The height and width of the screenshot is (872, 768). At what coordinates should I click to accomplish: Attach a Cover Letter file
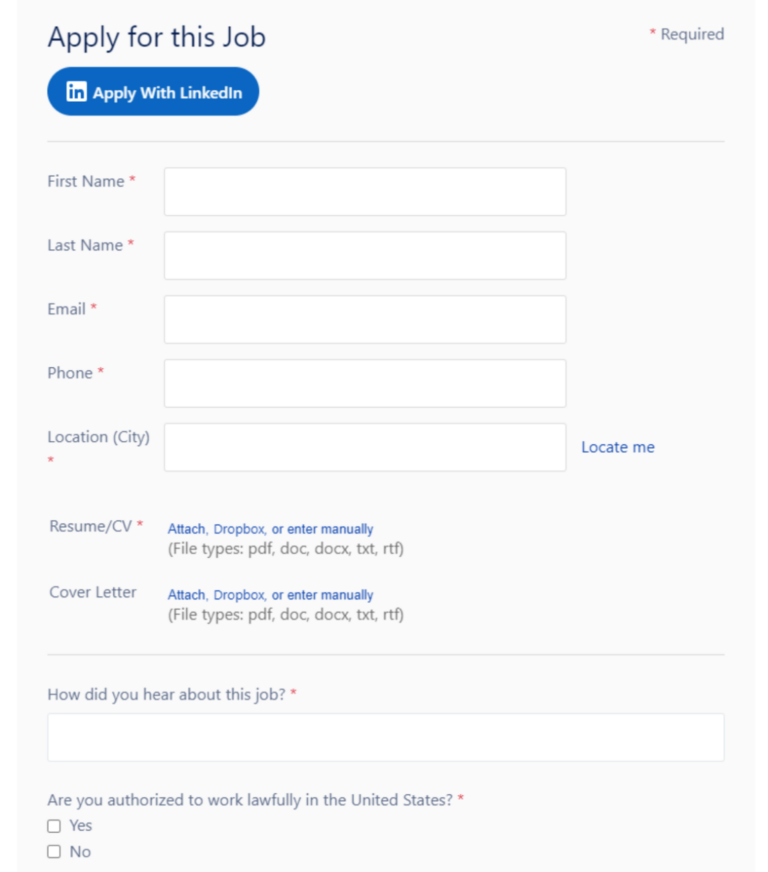(x=186, y=595)
